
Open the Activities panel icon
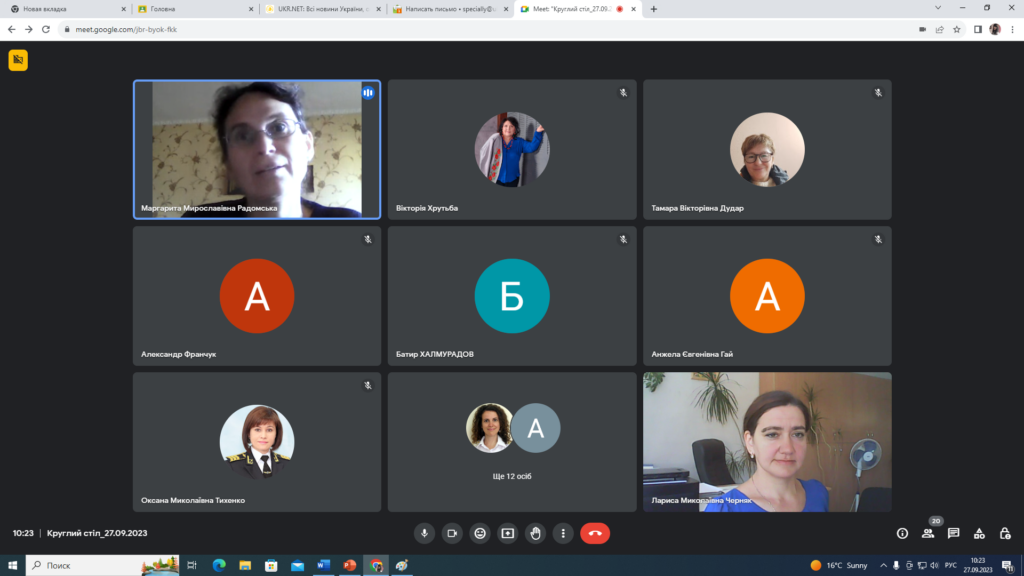pyautogui.click(x=979, y=533)
